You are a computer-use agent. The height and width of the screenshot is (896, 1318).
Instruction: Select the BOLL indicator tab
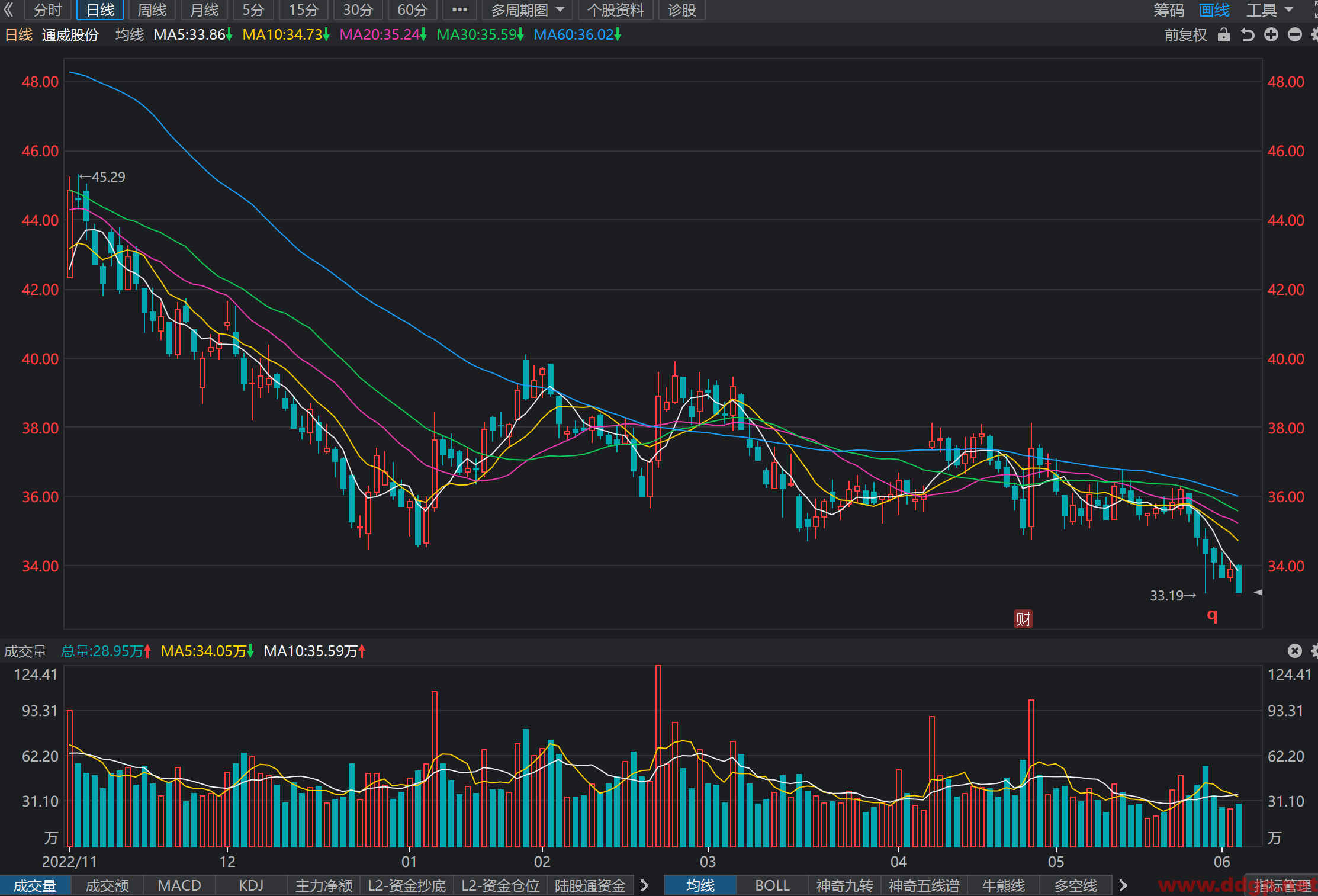[773, 885]
